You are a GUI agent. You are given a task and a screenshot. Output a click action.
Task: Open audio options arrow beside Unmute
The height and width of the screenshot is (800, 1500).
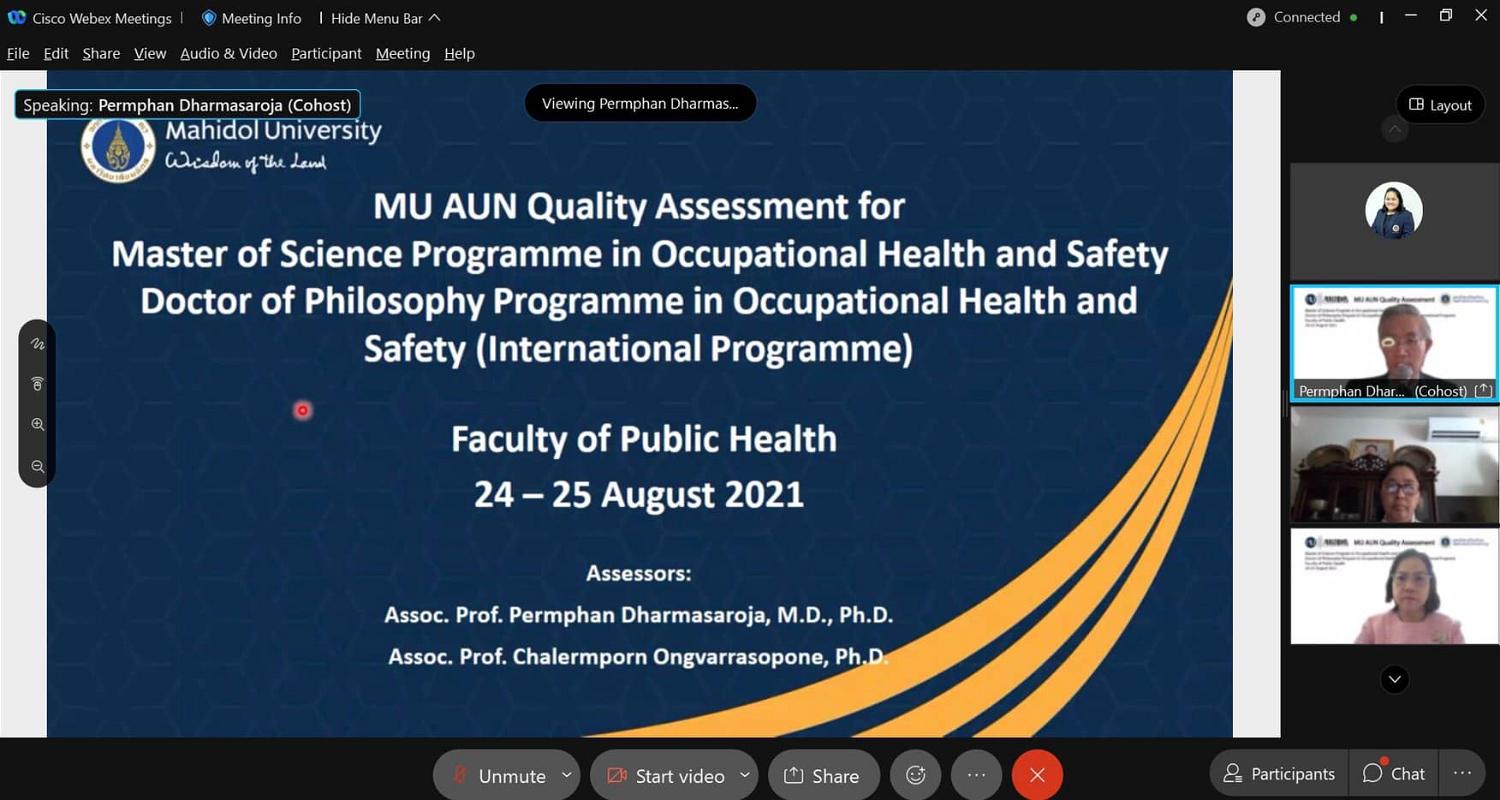[x=567, y=775]
